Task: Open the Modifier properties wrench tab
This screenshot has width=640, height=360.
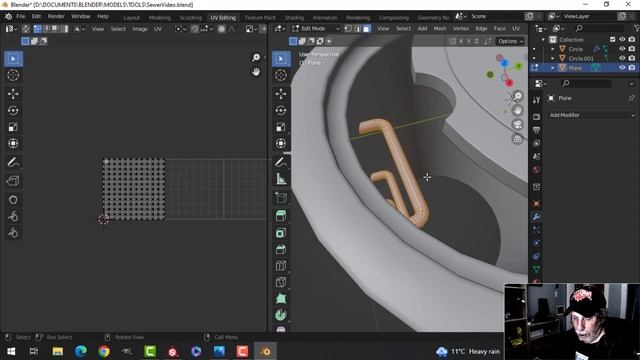Action: point(536,217)
